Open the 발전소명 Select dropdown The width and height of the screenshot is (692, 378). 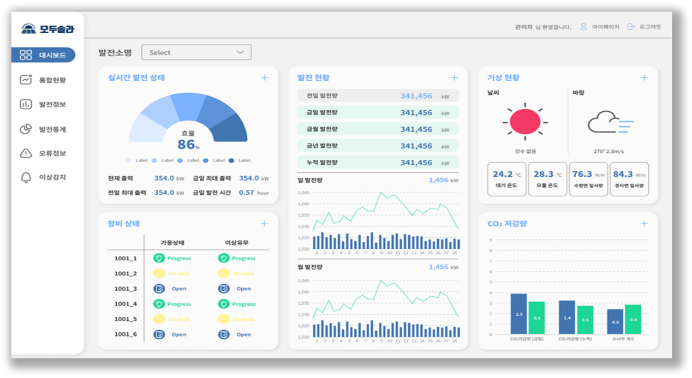click(196, 52)
